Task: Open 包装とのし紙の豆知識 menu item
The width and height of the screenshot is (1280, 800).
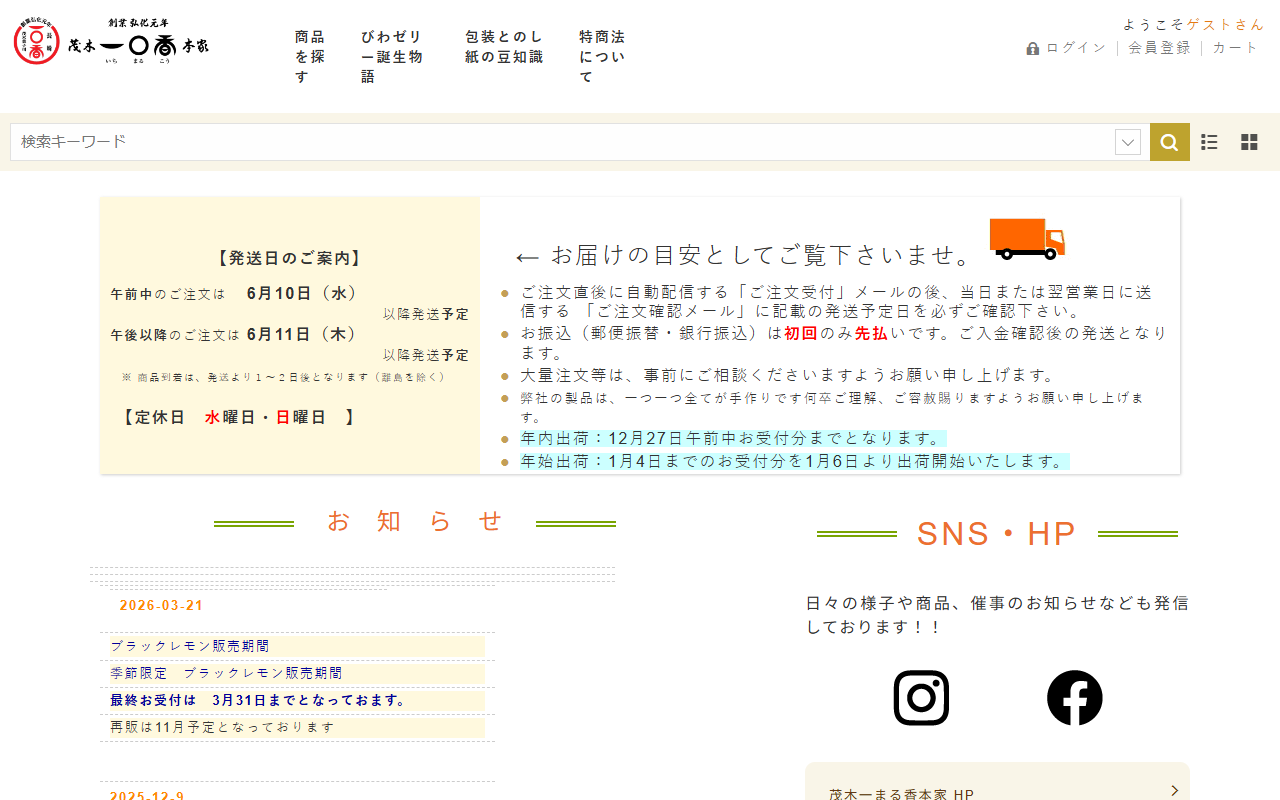Action: 504,47
